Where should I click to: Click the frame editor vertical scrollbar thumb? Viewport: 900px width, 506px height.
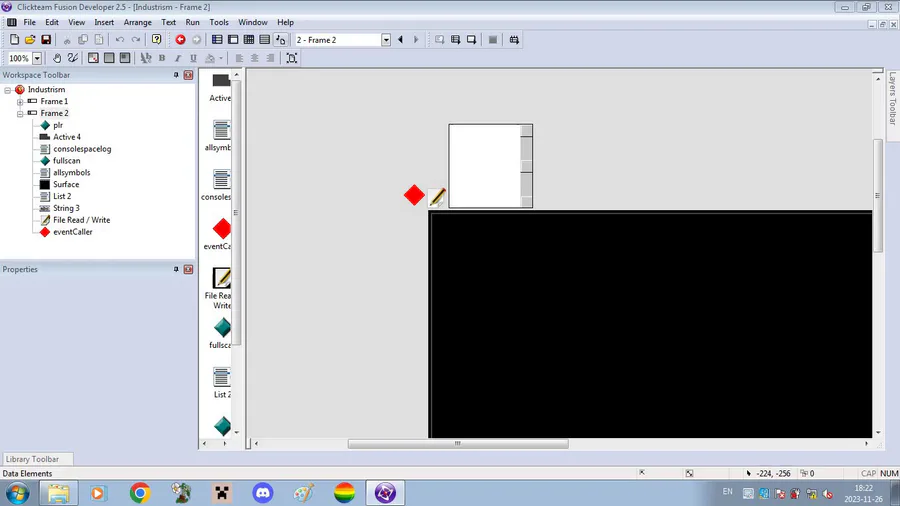click(x=878, y=195)
